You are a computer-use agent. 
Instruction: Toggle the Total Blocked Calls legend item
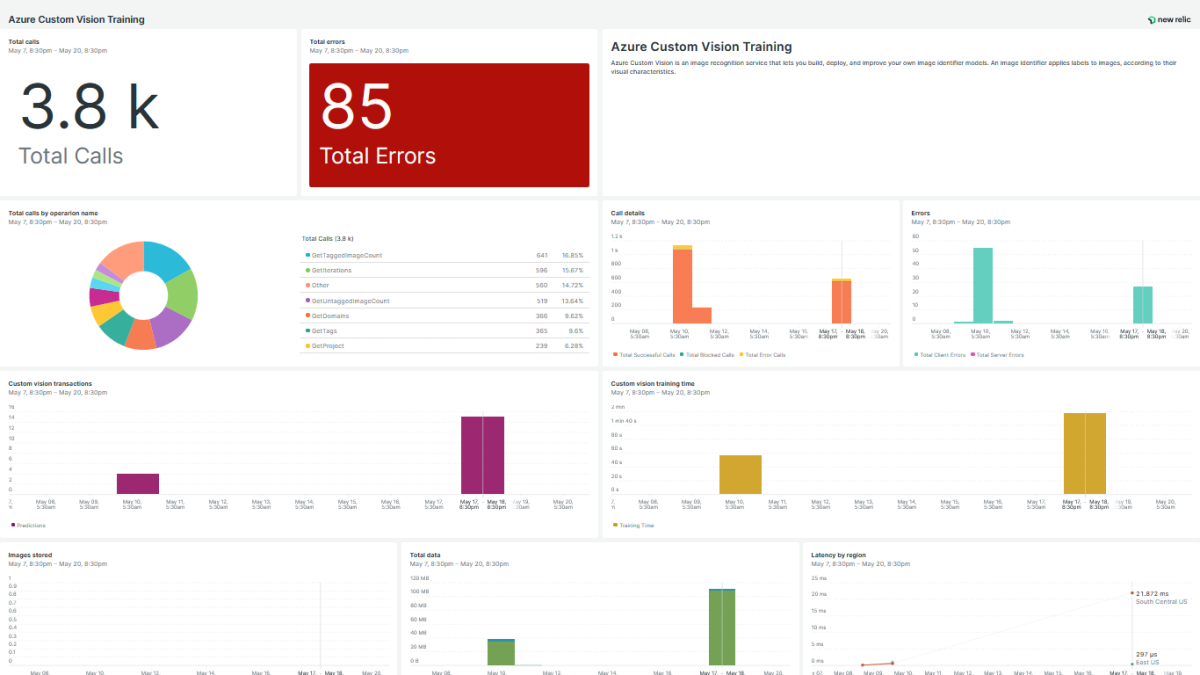pyautogui.click(x=710, y=355)
